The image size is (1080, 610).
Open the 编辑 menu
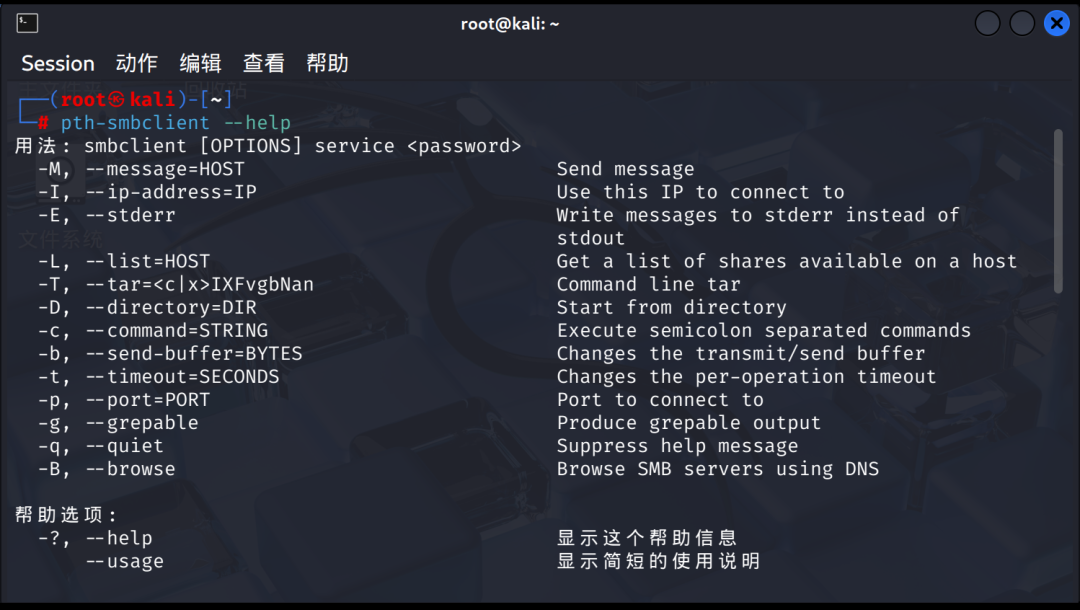click(x=200, y=63)
